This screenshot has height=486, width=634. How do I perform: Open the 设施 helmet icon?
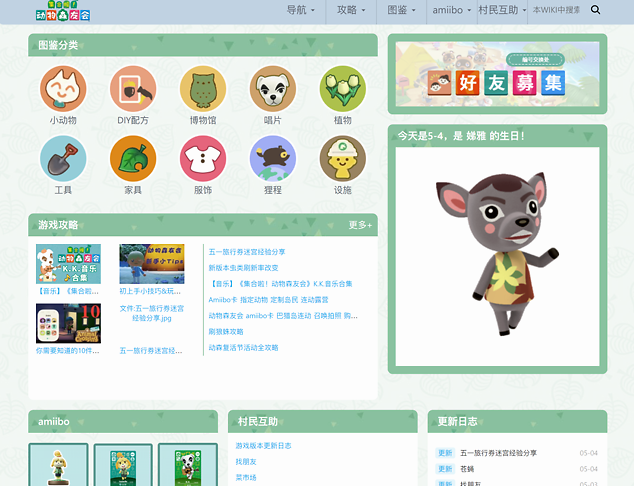tap(343, 158)
